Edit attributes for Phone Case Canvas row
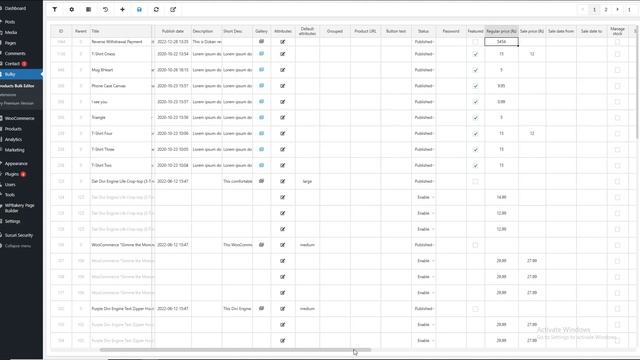Viewport: 640px width, 360px height. click(282, 86)
